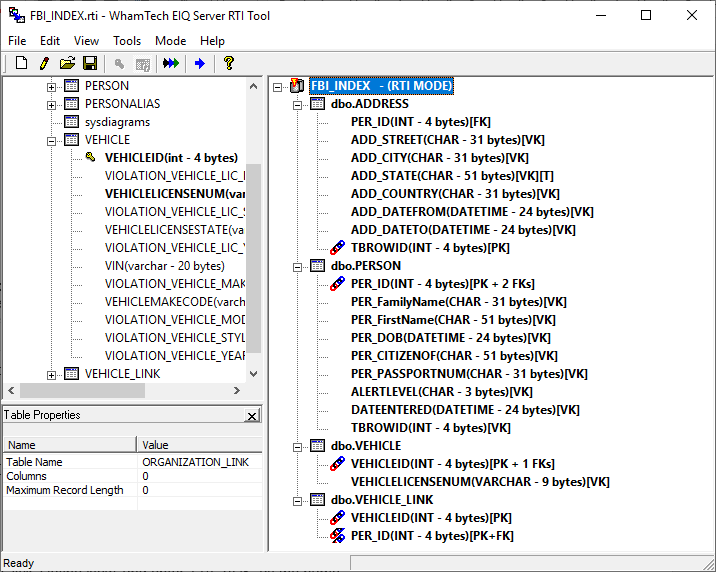716x572 pixels.
Task: Click the dbo.VEHICLE_LINK table icon
Action: pos(317,499)
